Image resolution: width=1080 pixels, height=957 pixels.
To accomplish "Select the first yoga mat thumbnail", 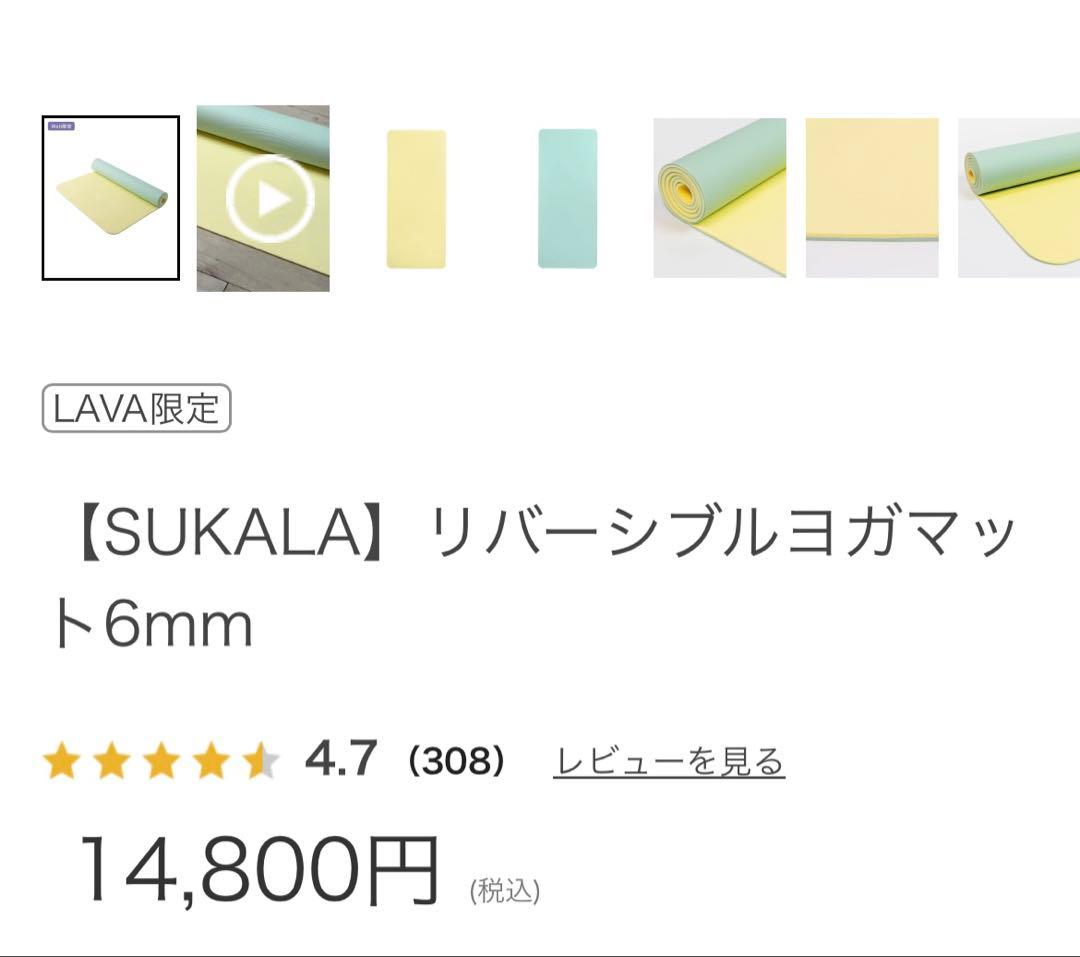I will pos(110,195).
